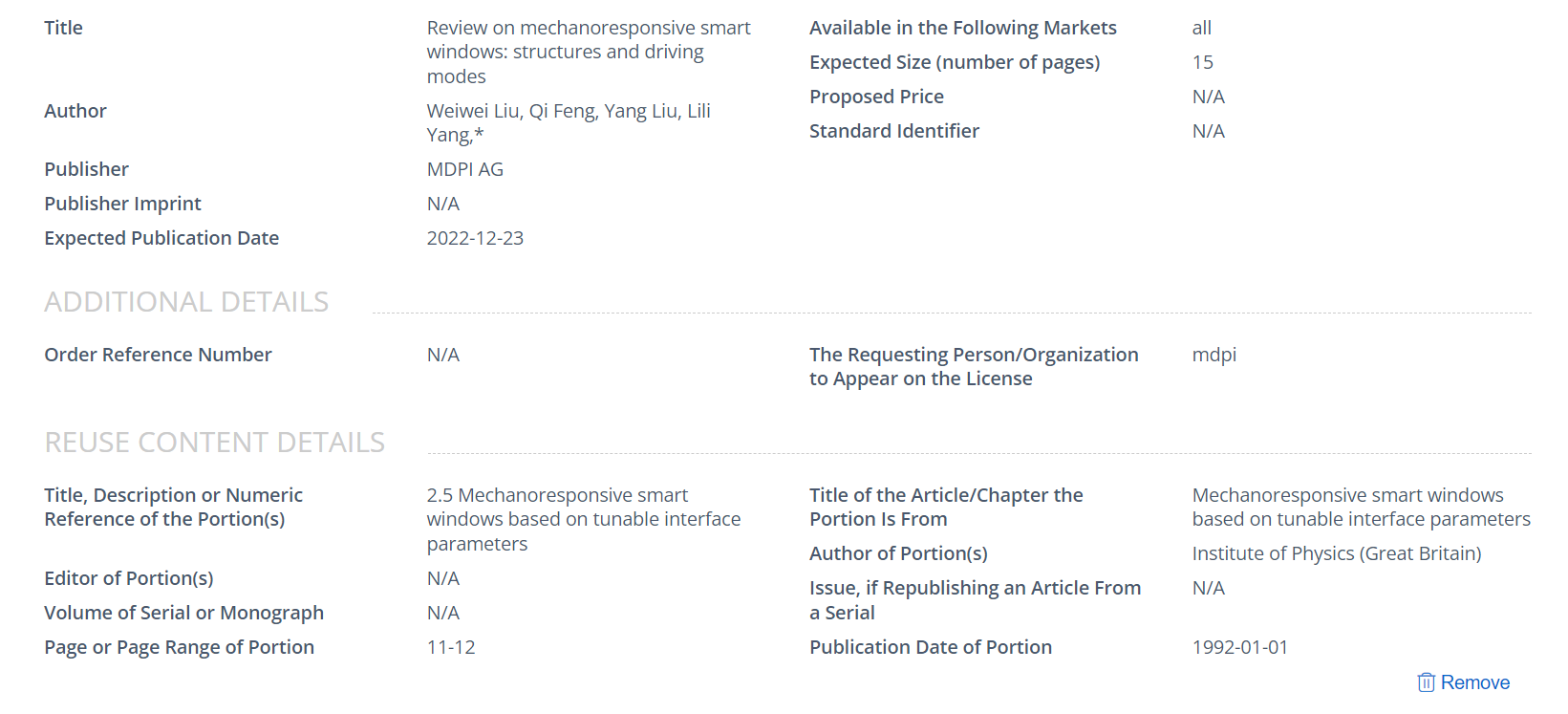Click the Remove link text
The height and width of the screenshot is (714, 1568).
[x=1474, y=682]
